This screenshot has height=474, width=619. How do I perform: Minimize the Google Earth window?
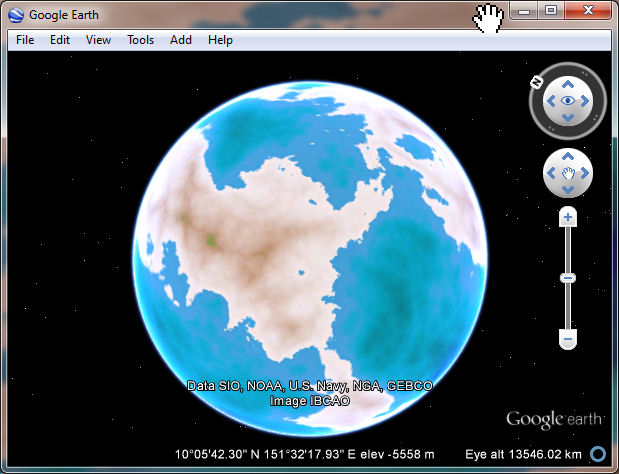(x=523, y=11)
